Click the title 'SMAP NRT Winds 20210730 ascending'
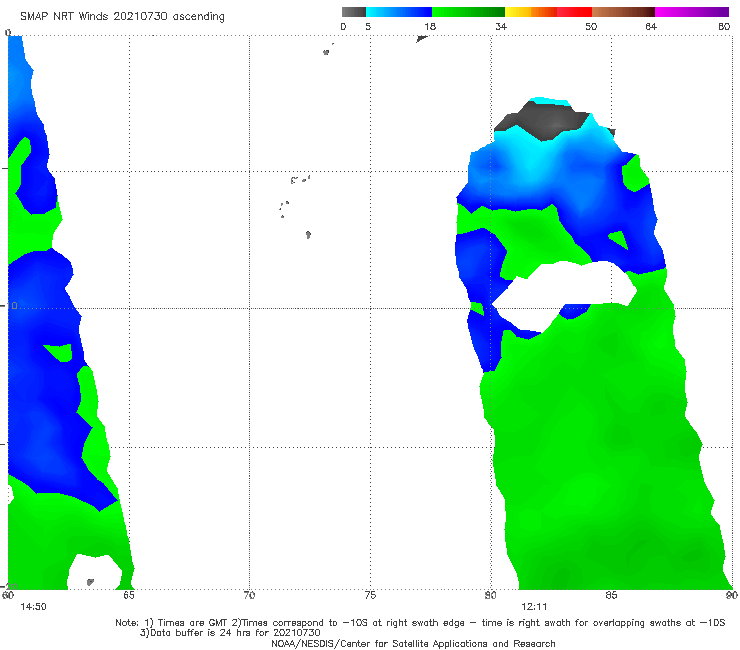The width and height of the screenshot is (740, 650). [x=122, y=16]
